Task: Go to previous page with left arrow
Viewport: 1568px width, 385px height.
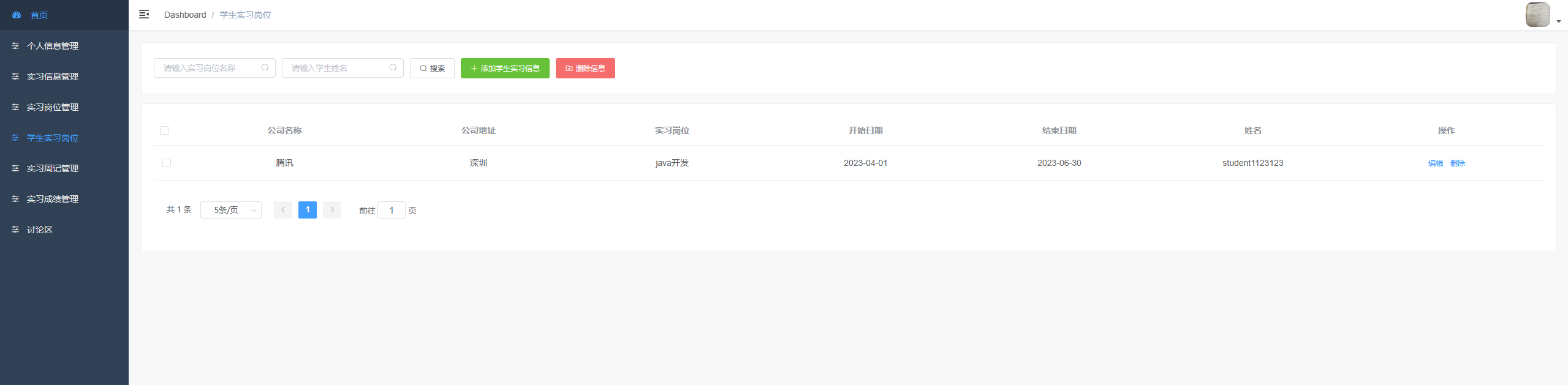Action: 283,210
